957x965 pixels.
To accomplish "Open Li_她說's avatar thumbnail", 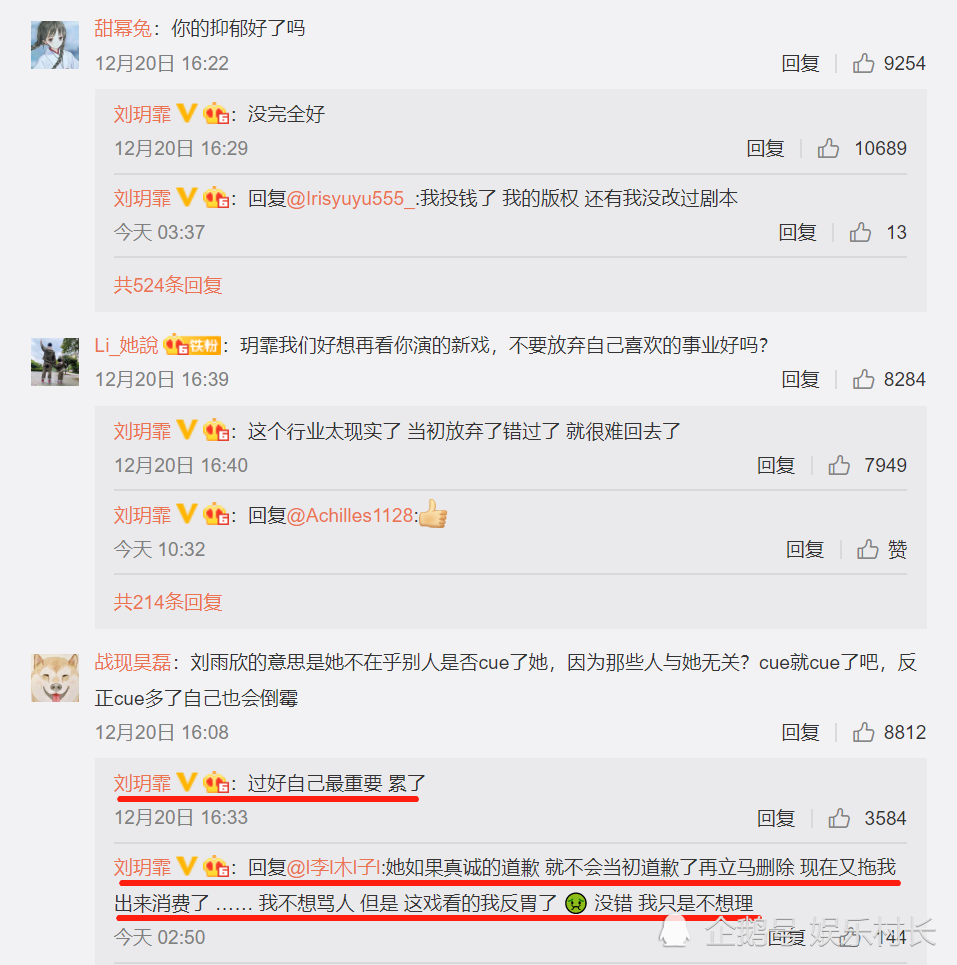I will 55,362.
